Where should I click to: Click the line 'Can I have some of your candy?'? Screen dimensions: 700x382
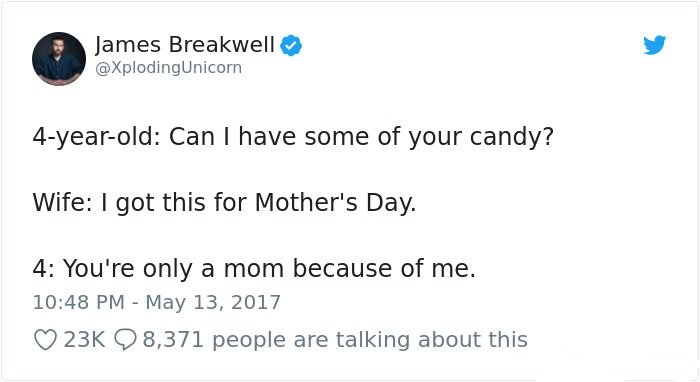[x=361, y=137]
